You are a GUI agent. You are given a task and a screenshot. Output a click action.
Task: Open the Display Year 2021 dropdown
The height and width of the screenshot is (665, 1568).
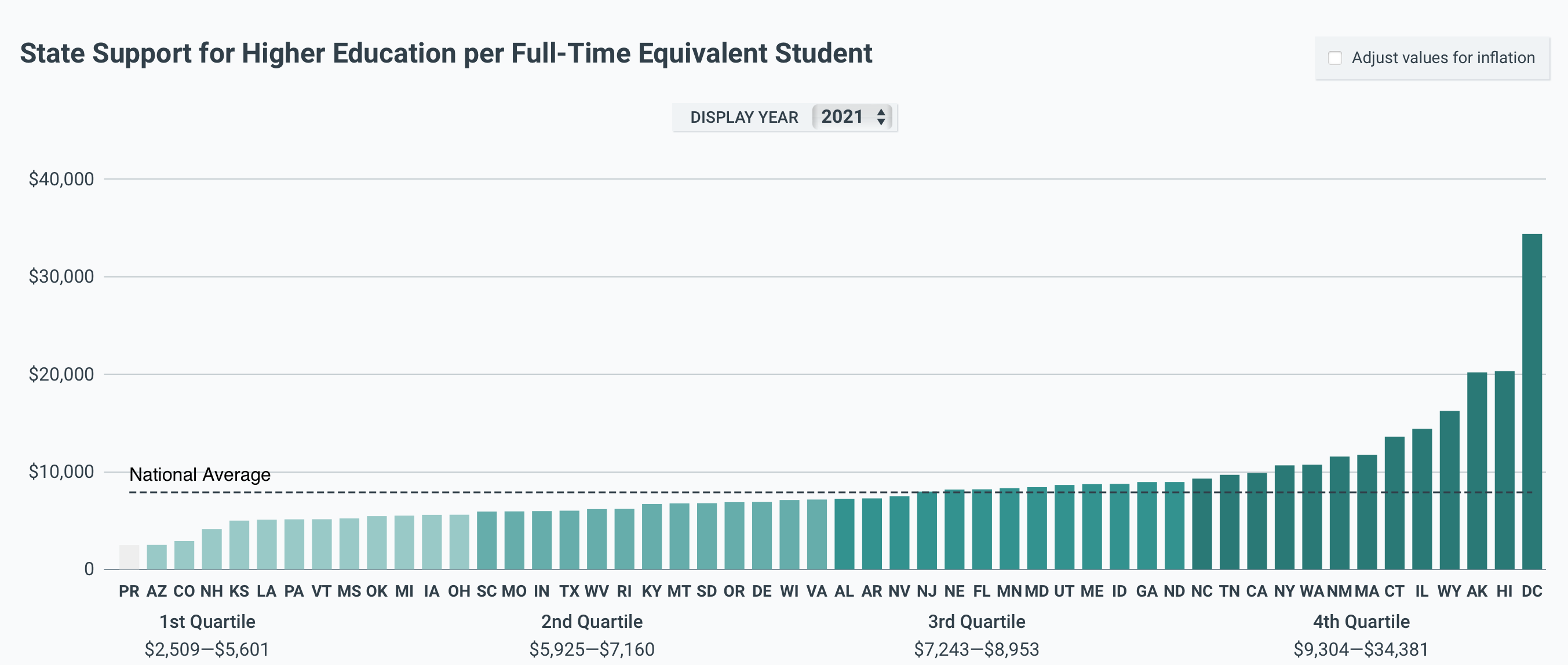[x=852, y=117]
